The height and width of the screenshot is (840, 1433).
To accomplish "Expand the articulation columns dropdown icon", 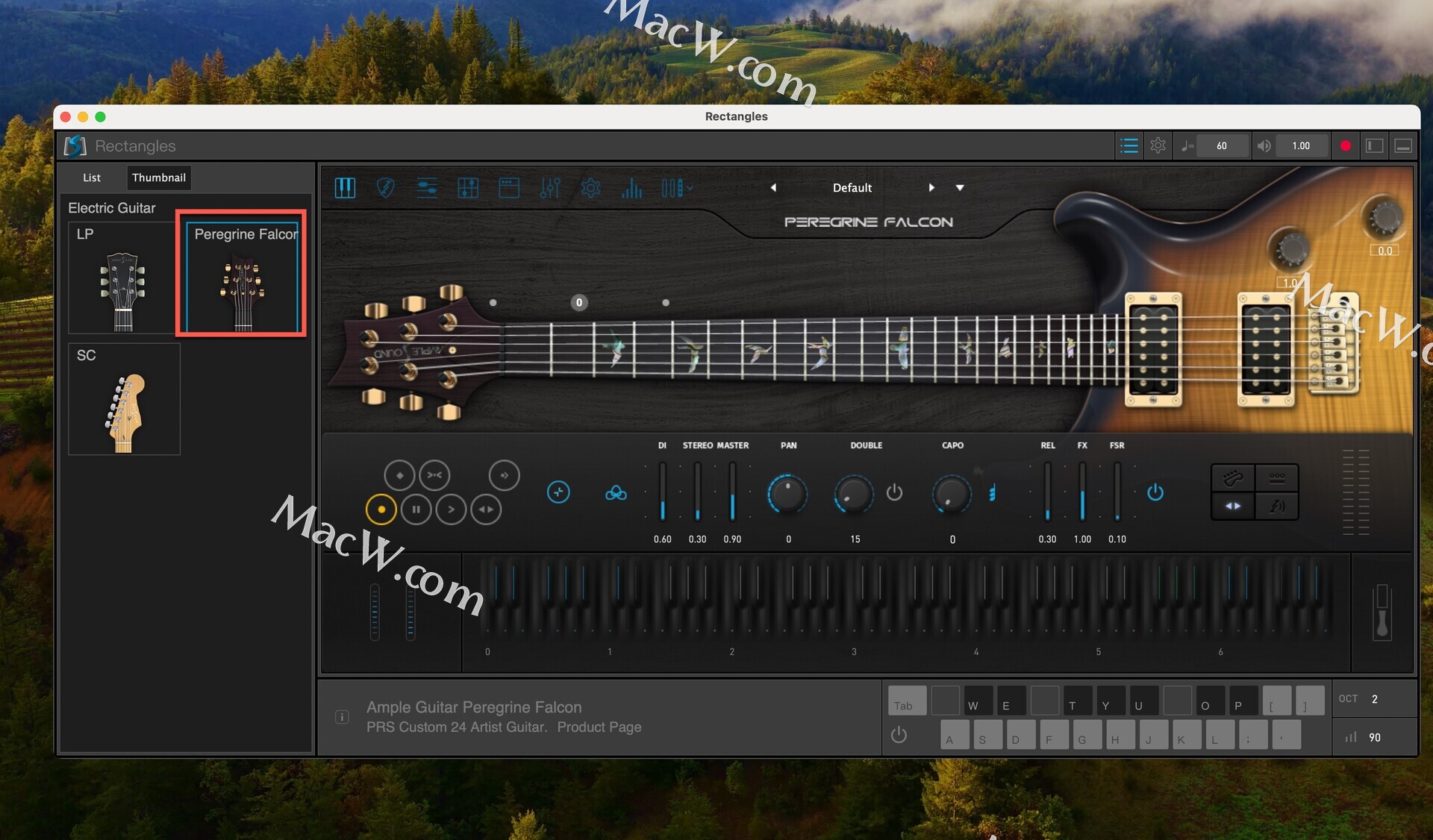I will coord(676,188).
